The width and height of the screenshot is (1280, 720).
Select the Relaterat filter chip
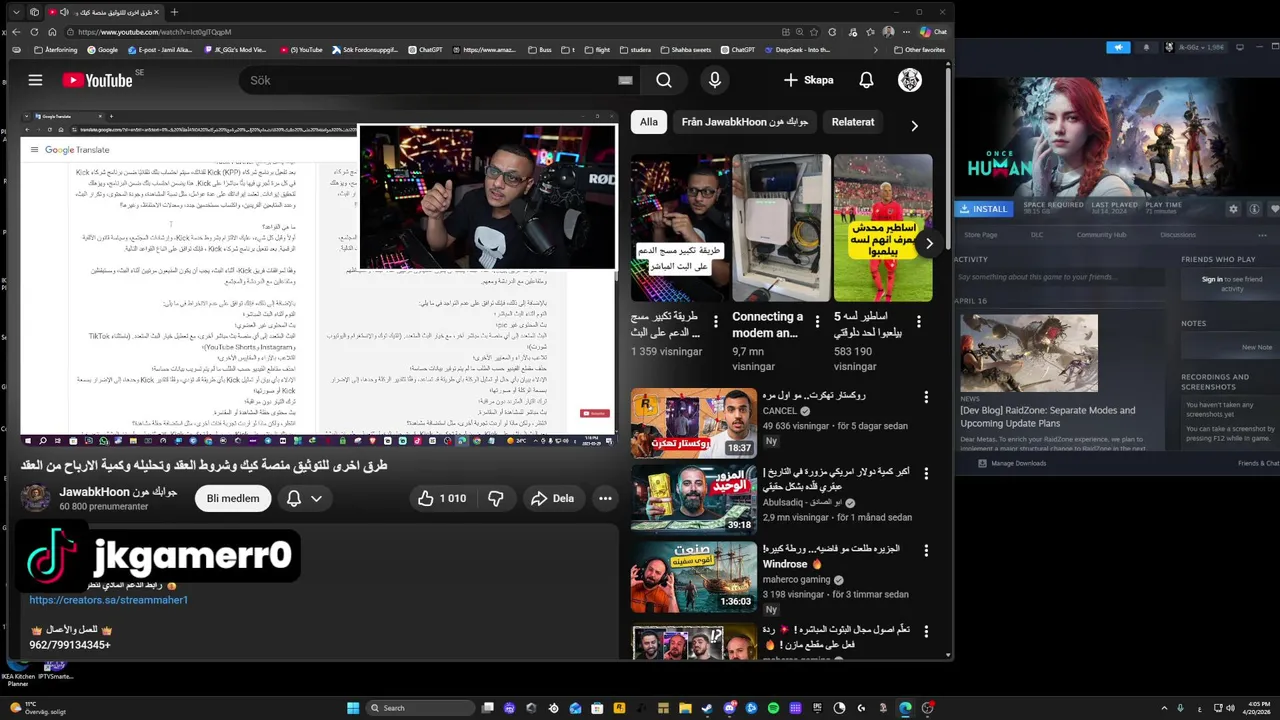click(853, 122)
